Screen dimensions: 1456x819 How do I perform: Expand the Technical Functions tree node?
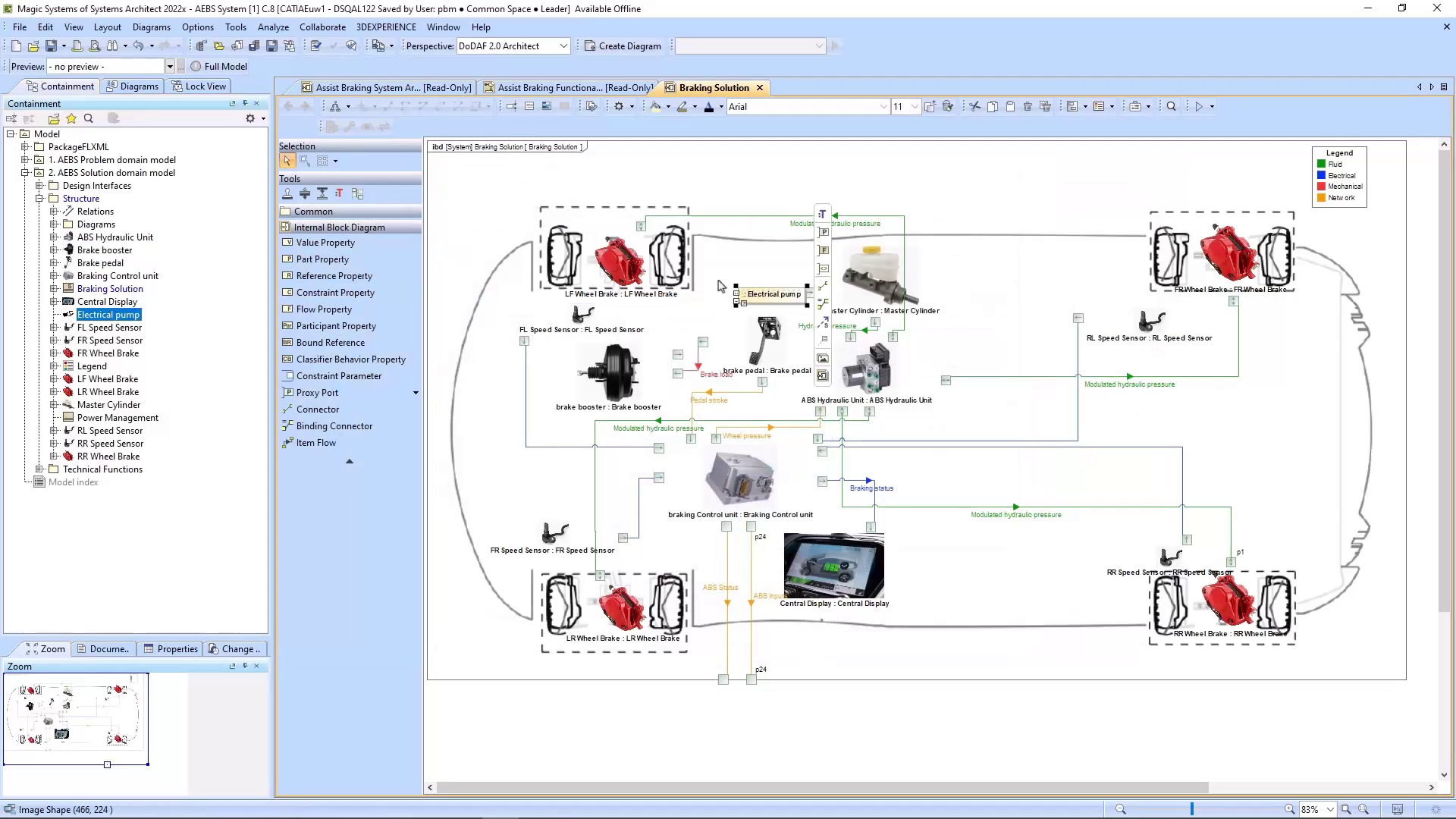[39, 469]
